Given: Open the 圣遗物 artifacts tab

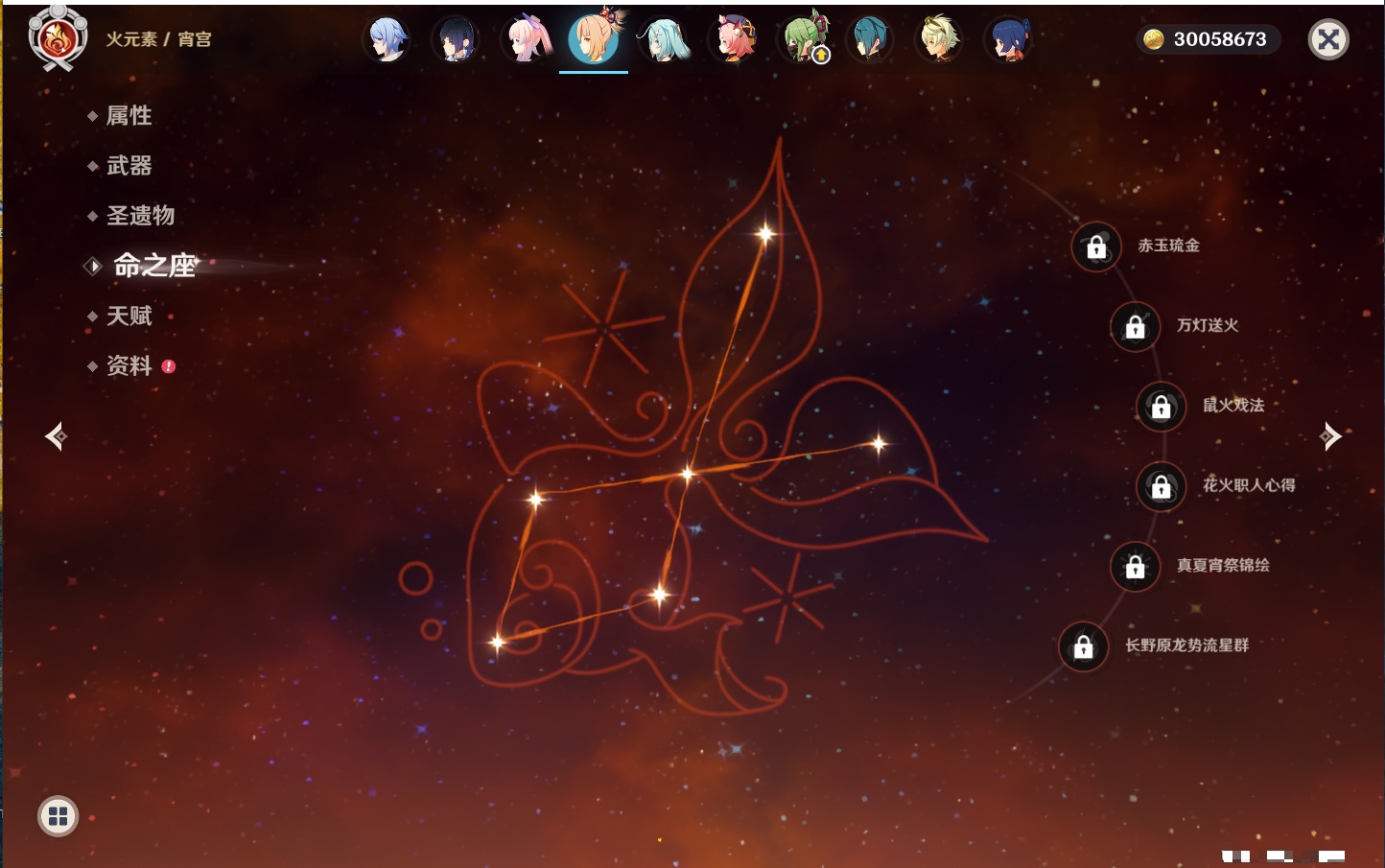Looking at the screenshot, I should (140, 216).
